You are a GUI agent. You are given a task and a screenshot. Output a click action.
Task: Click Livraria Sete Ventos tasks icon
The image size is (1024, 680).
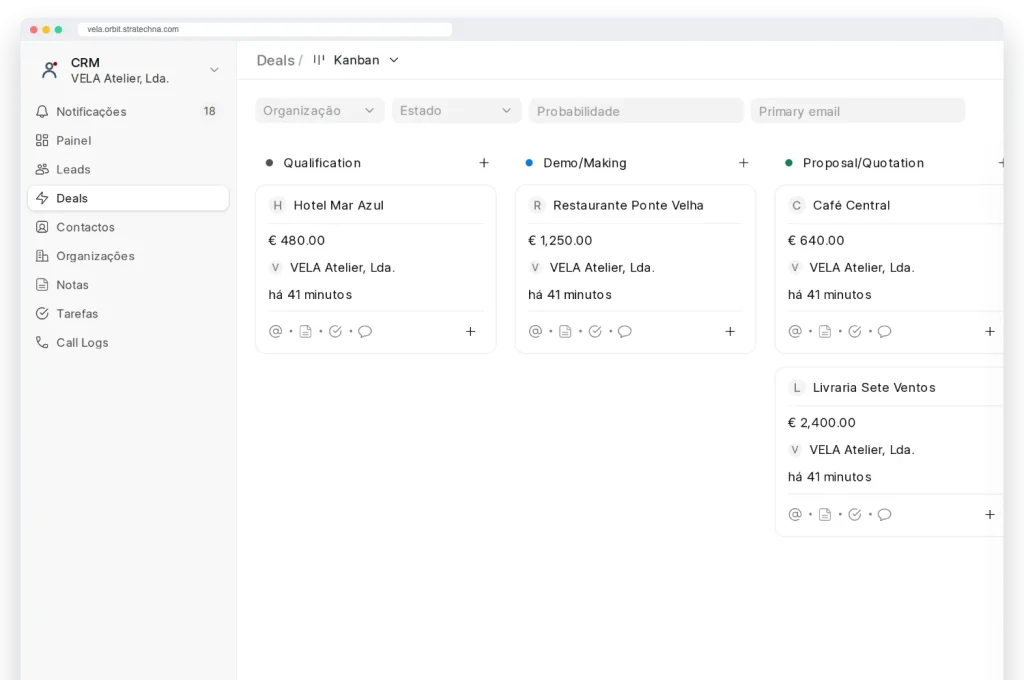(x=855, y=514)
